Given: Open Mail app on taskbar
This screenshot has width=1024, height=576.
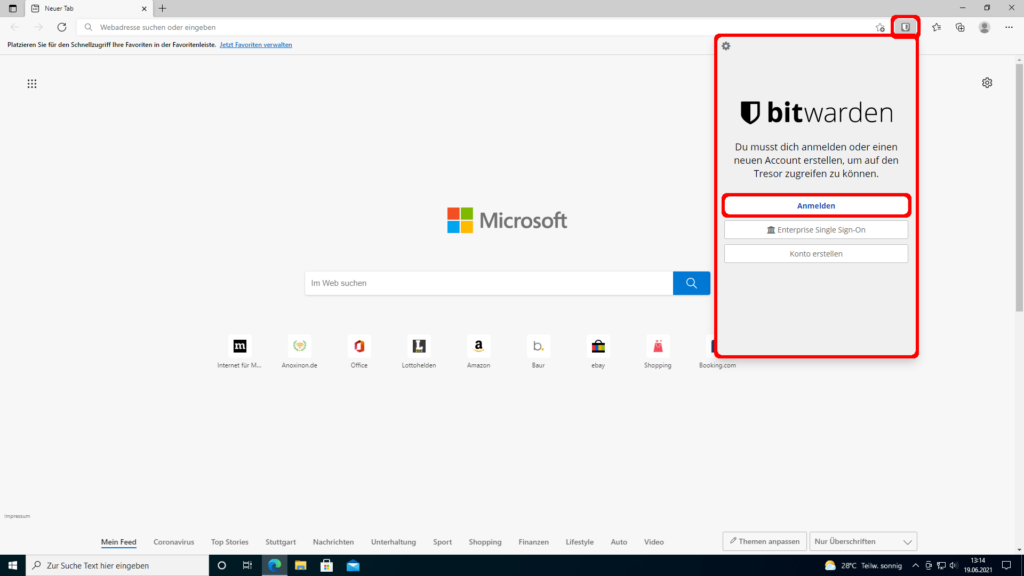Looking at the screenshot, I should tap(353, 566).
